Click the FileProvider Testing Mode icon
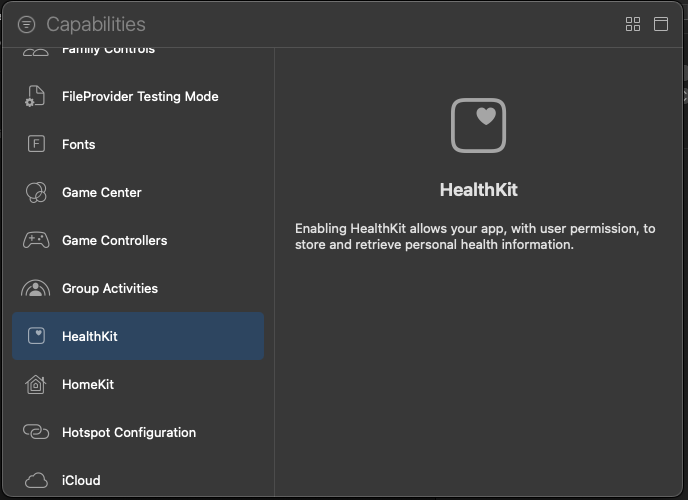 click(x=36, y=97)
